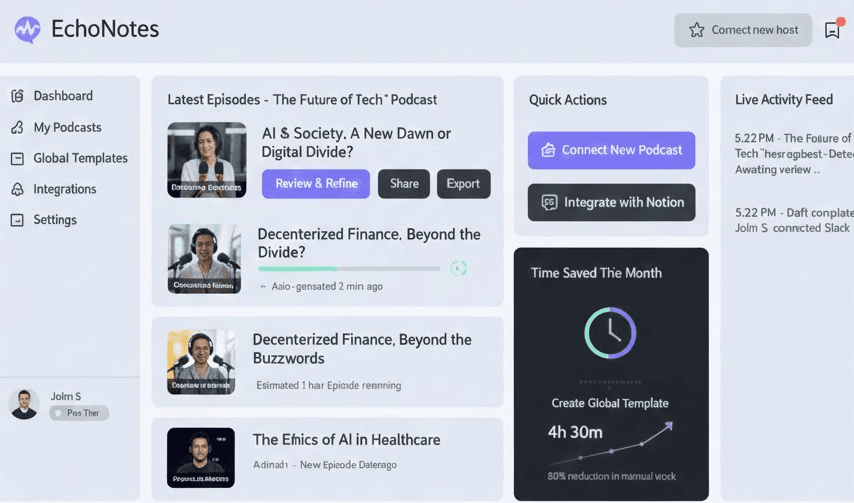Click the 'Aaio-gensated 2 min ago' status text
854x503 pixels.
pyautogui.click(x=327, y=286)
